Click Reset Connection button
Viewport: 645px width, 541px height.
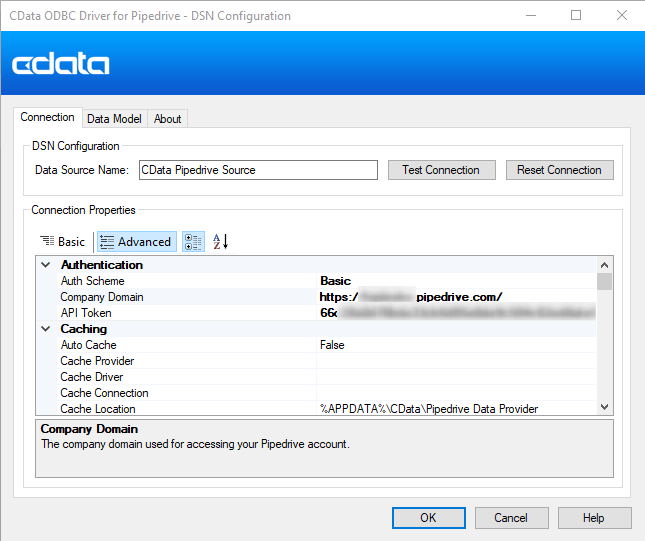tap(559, 170)
